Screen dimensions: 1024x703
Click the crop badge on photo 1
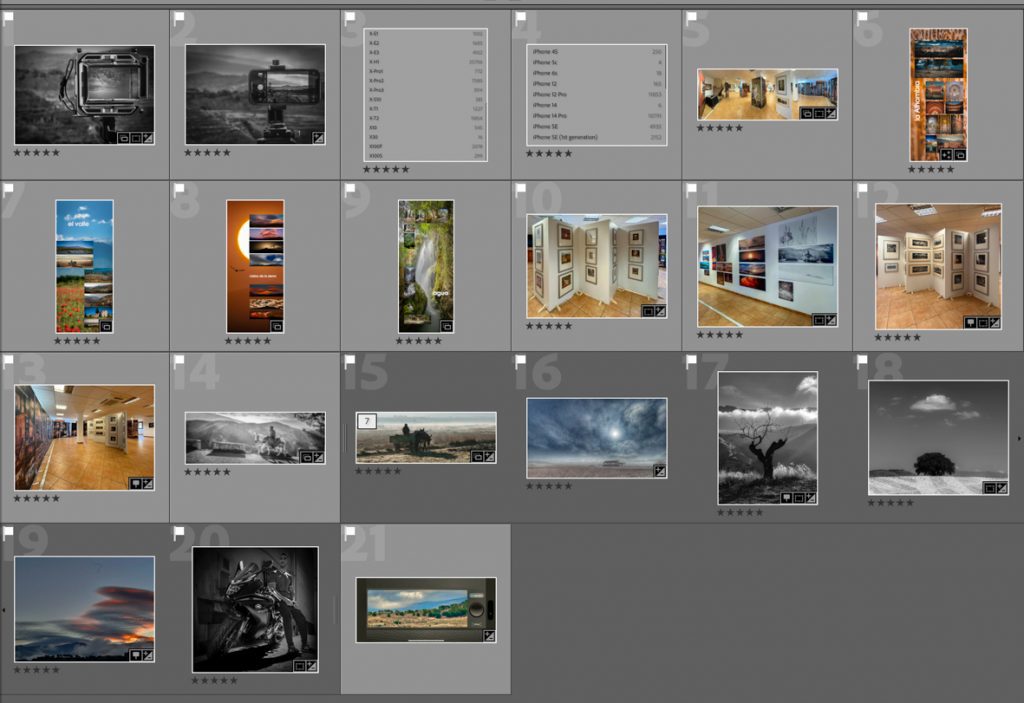tap(135, 137)
